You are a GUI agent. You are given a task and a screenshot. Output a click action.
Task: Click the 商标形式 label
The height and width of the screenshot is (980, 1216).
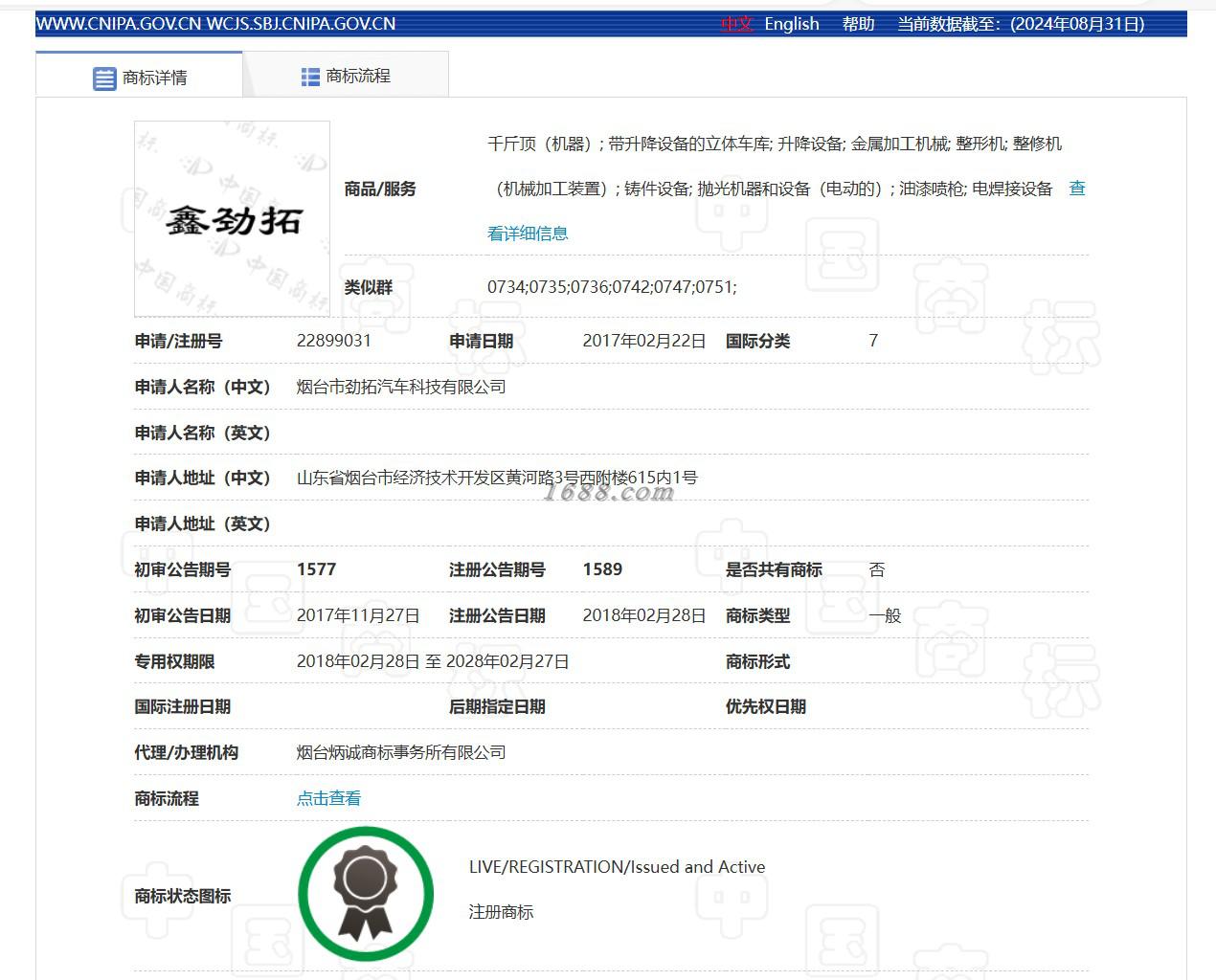pos(757,661)
